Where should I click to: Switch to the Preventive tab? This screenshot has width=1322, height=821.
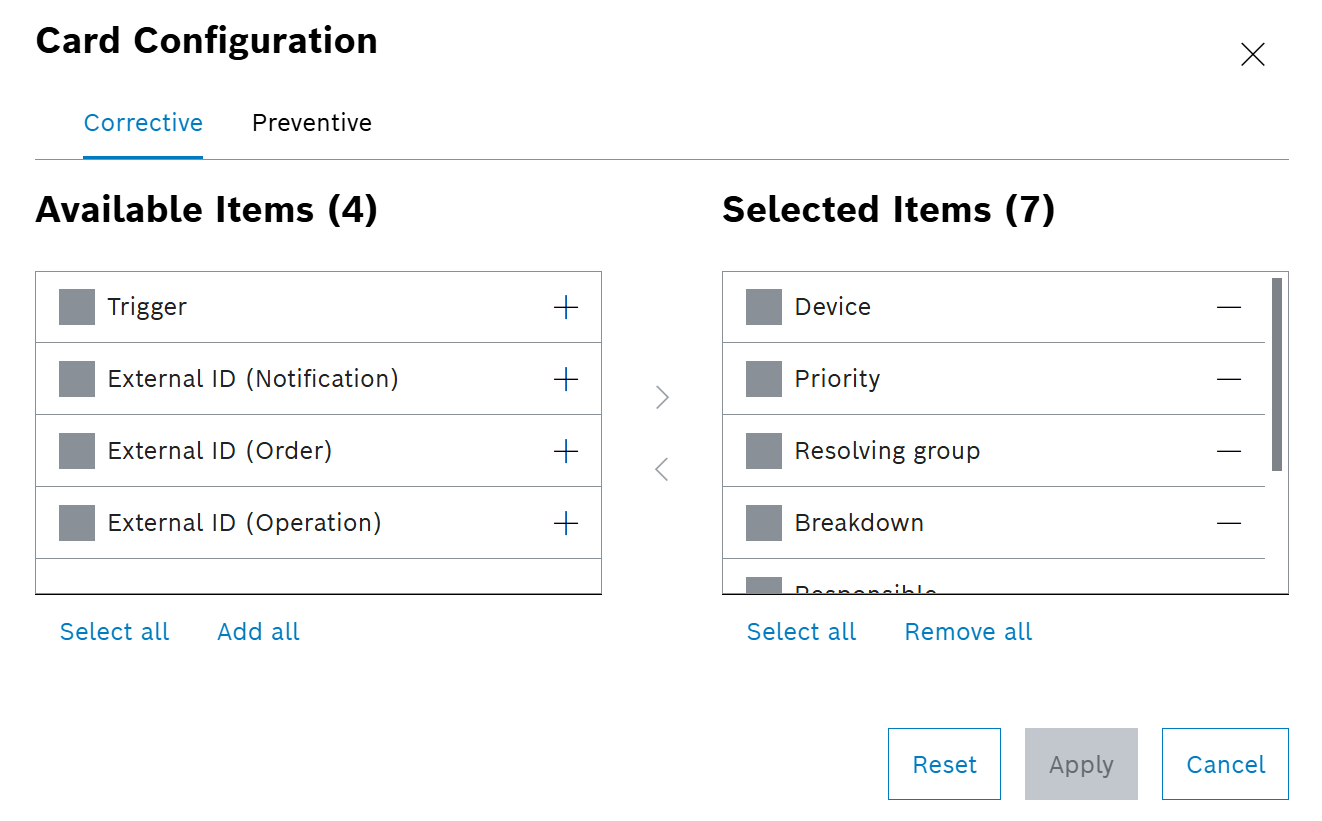(311, 122)
